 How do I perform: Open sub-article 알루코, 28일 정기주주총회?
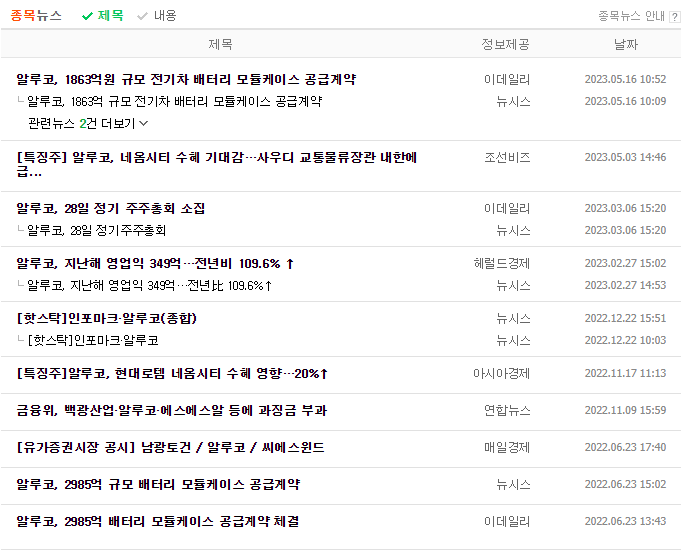(97, 230)
